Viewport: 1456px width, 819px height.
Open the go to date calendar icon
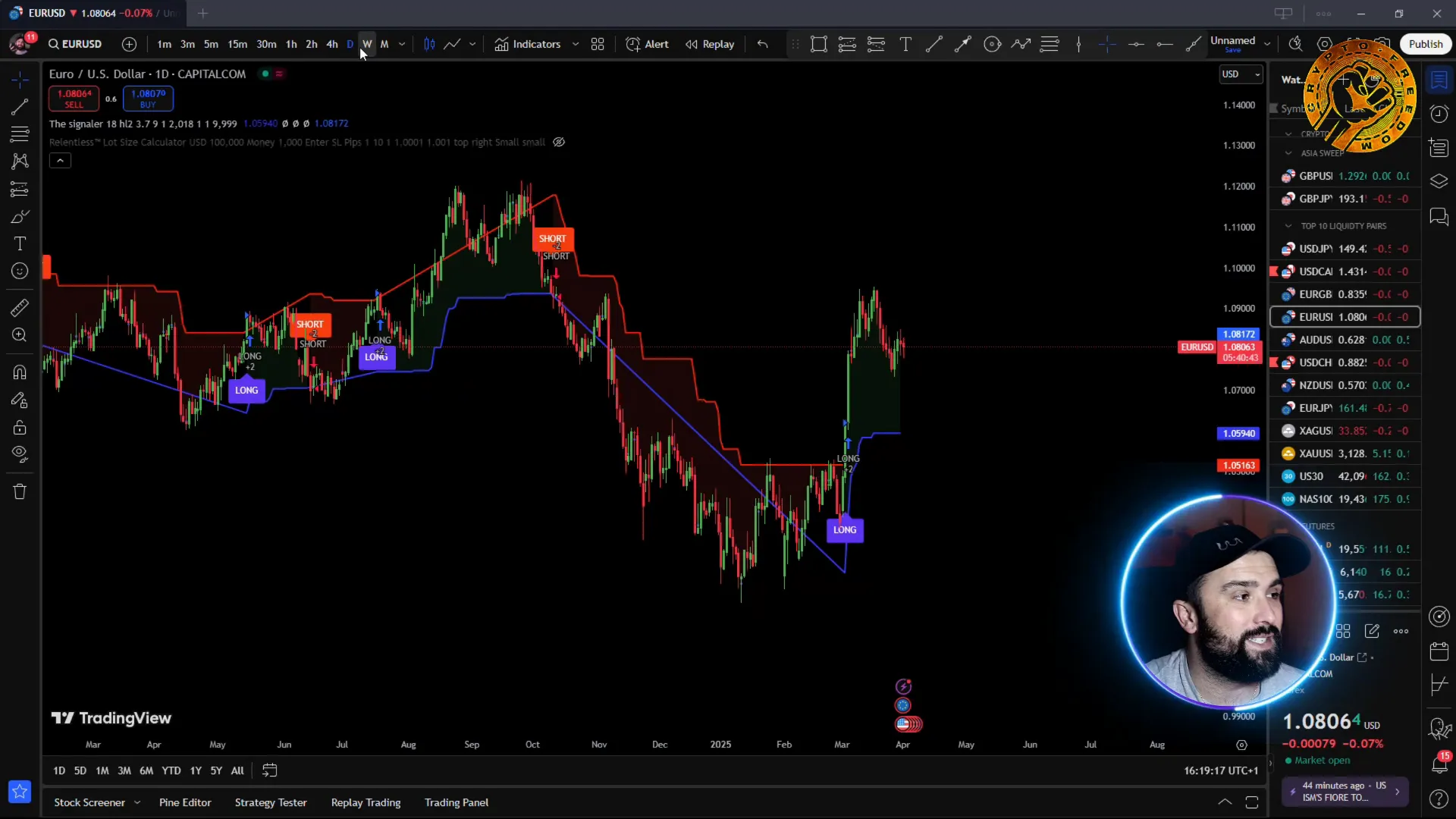[x=269, y=770]
